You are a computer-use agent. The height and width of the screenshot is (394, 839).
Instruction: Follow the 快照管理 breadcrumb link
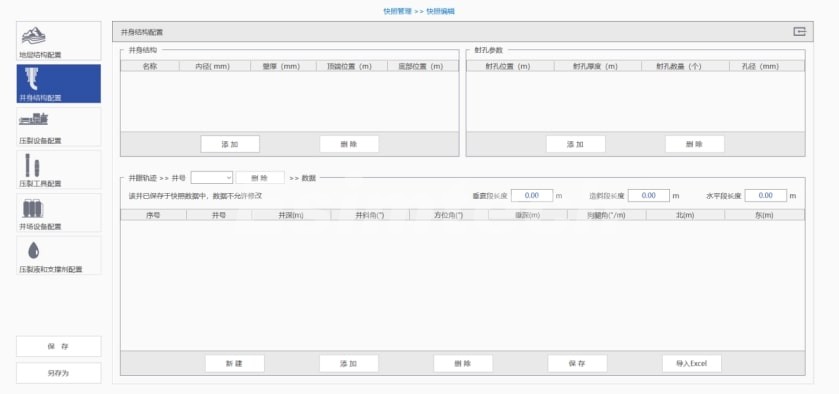coord(397,11)
